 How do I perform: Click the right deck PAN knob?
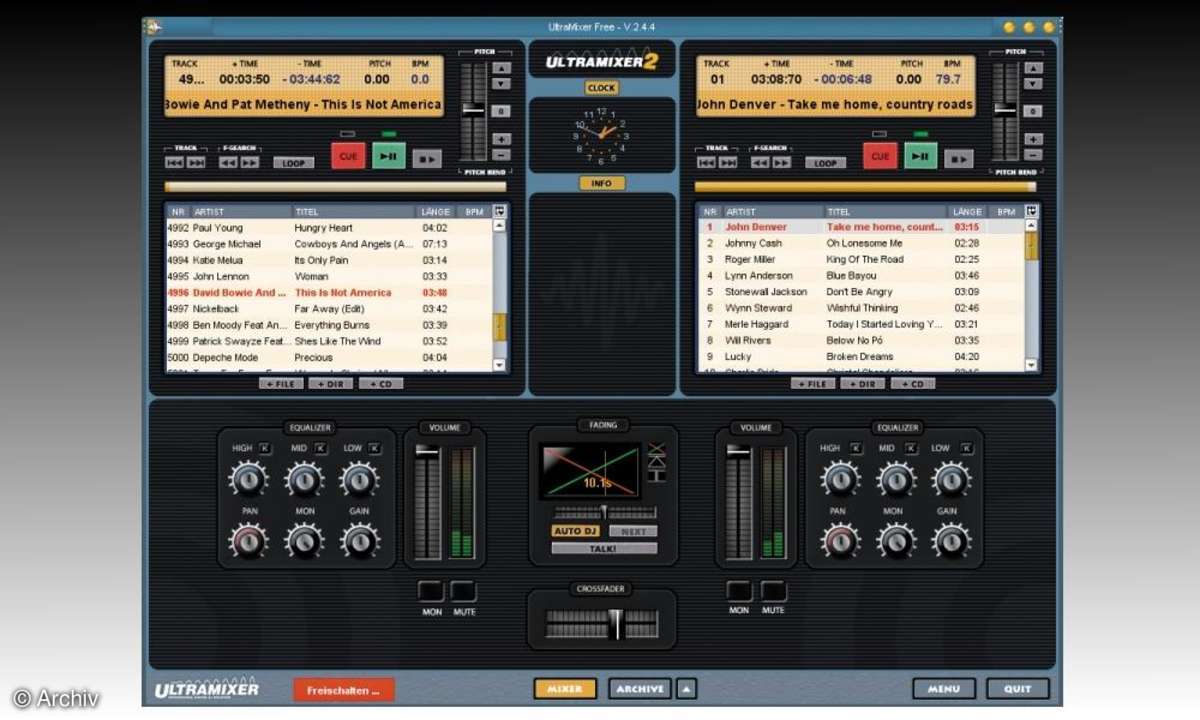pos(840,541)
